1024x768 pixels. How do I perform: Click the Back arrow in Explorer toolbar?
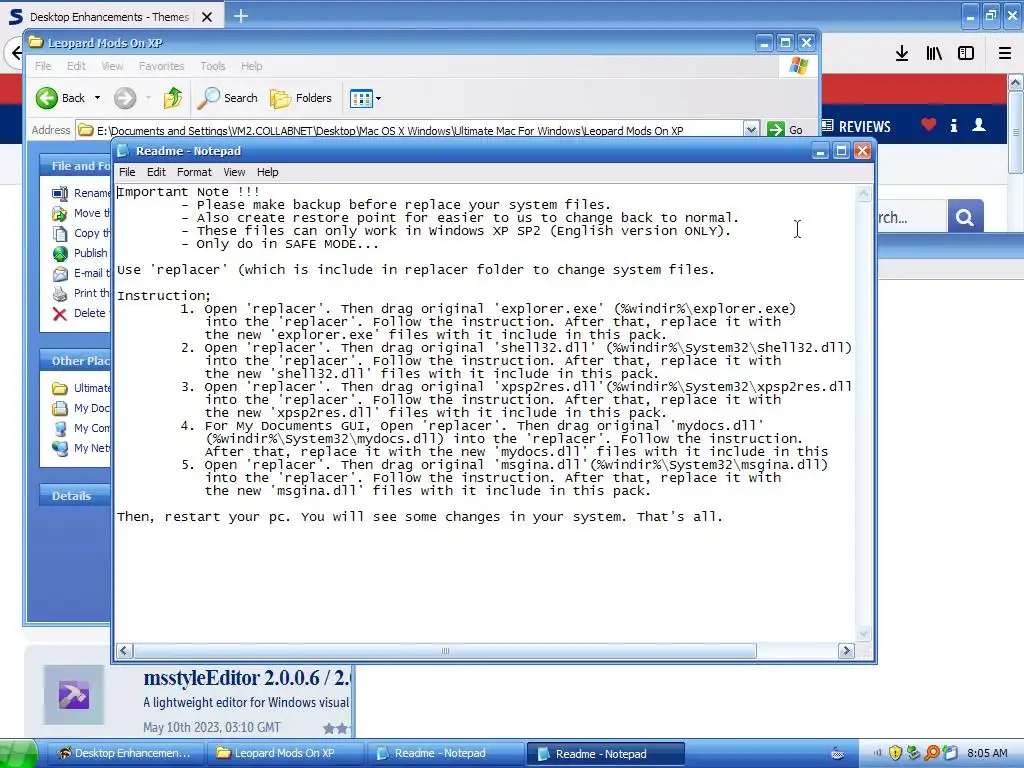tap(46, 98)
